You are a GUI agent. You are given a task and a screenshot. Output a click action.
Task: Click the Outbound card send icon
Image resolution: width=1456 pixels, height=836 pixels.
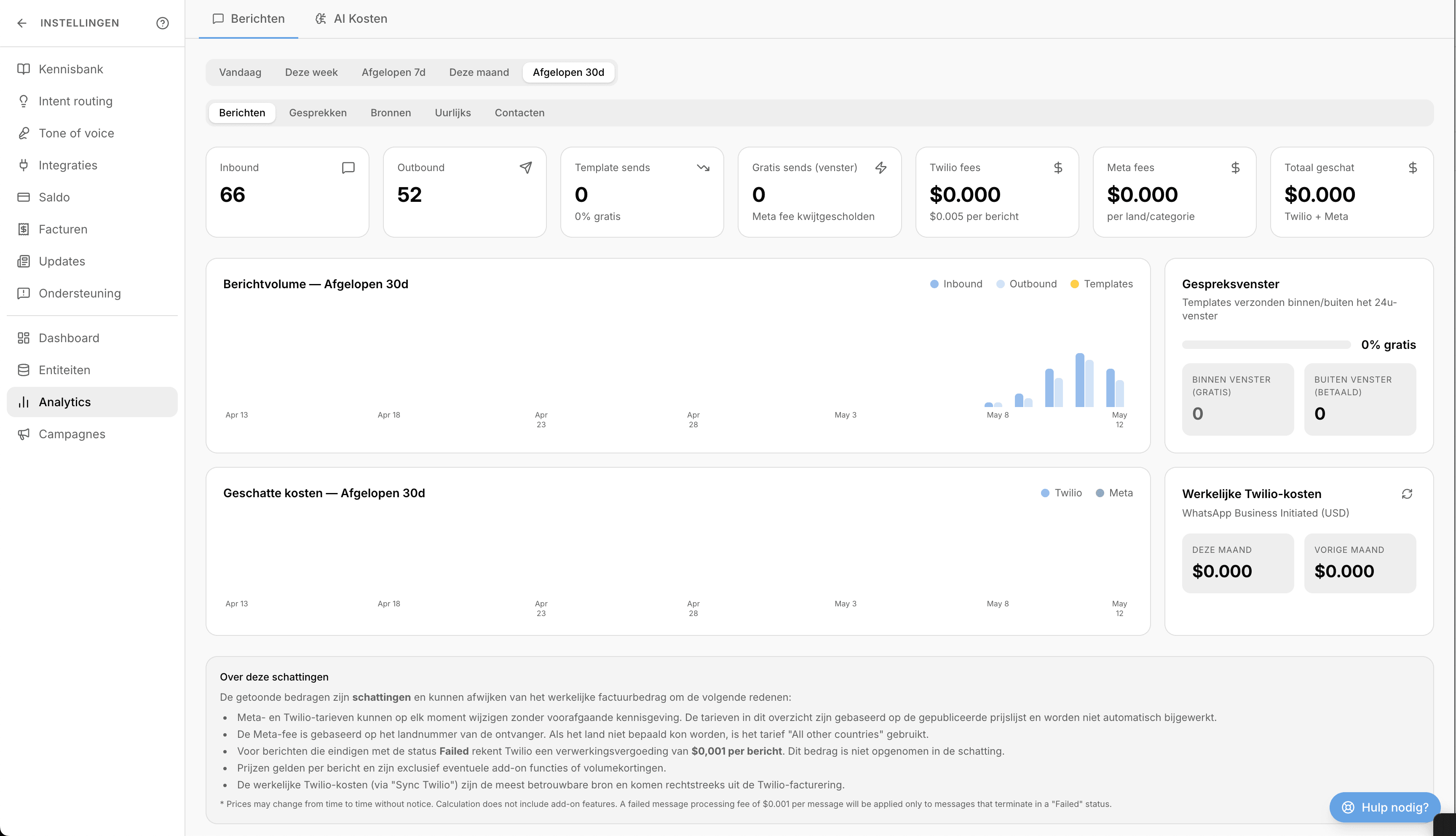[x=526, y=168]
